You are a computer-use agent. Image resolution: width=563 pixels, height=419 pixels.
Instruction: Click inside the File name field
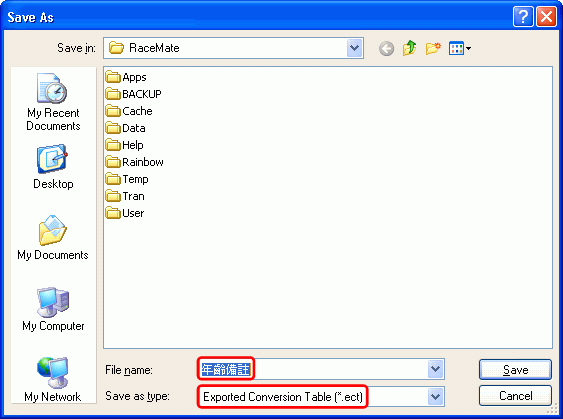click(313, 369)
